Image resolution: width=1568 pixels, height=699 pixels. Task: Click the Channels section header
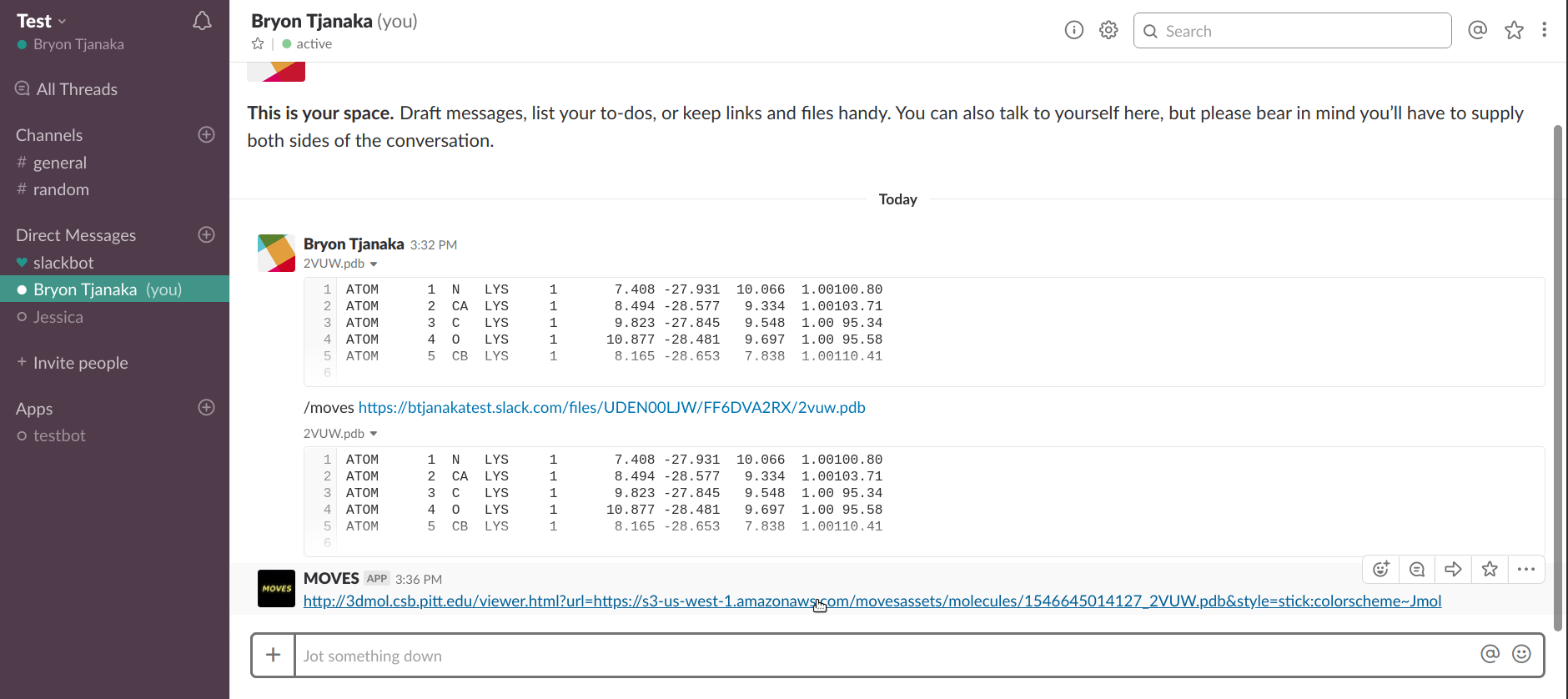[x=49, y=135]
